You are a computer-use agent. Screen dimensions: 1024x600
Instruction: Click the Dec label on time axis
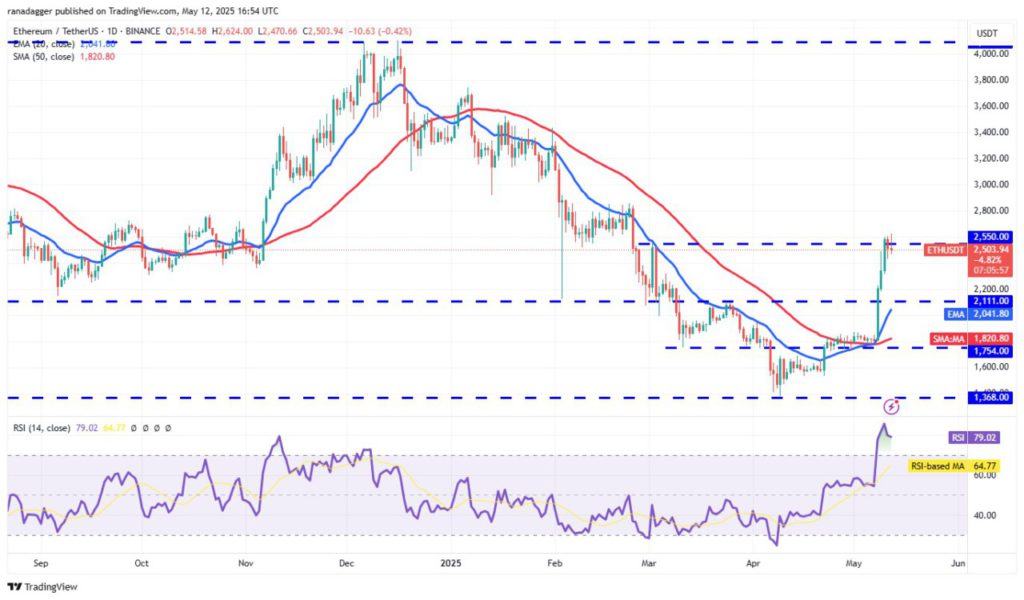pos(347,563)
